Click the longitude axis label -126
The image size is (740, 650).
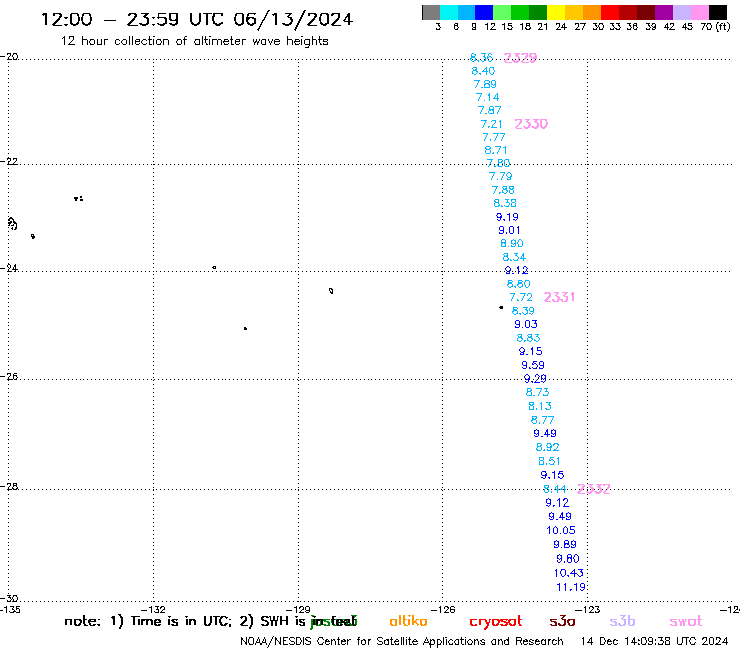pyautogui.click(x=443, y=609)
